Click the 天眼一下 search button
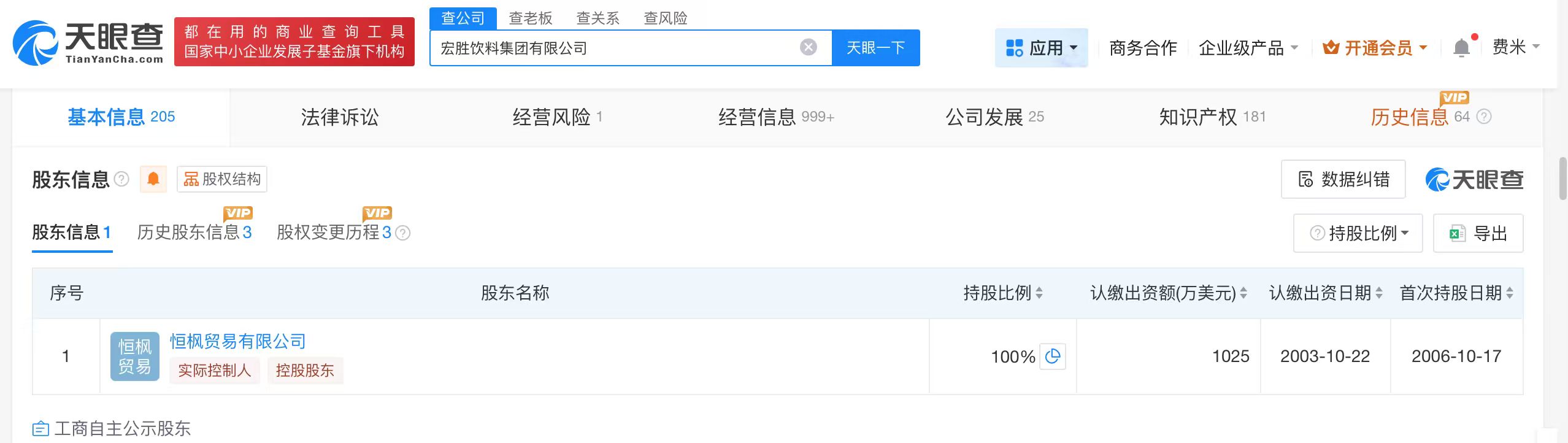The height and width of the screenshot is (443, 1568). [x=875, y=48]
